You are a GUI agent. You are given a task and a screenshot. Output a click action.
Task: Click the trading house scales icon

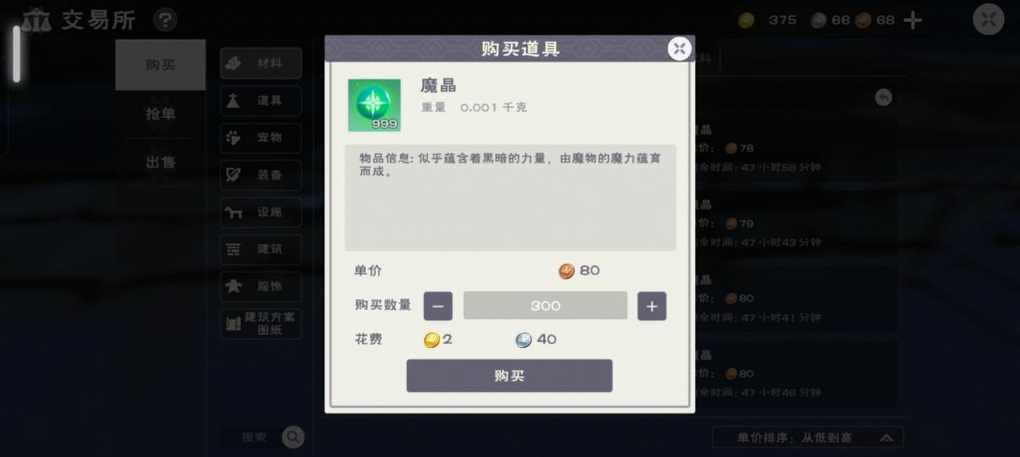coord(36,20)
